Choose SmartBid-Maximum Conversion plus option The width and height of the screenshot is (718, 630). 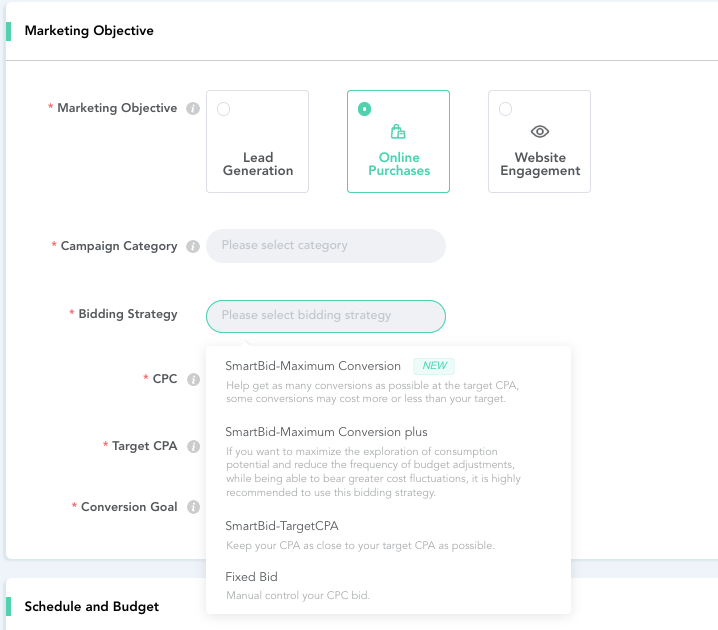pyautogui.click(x=326, y=432)
